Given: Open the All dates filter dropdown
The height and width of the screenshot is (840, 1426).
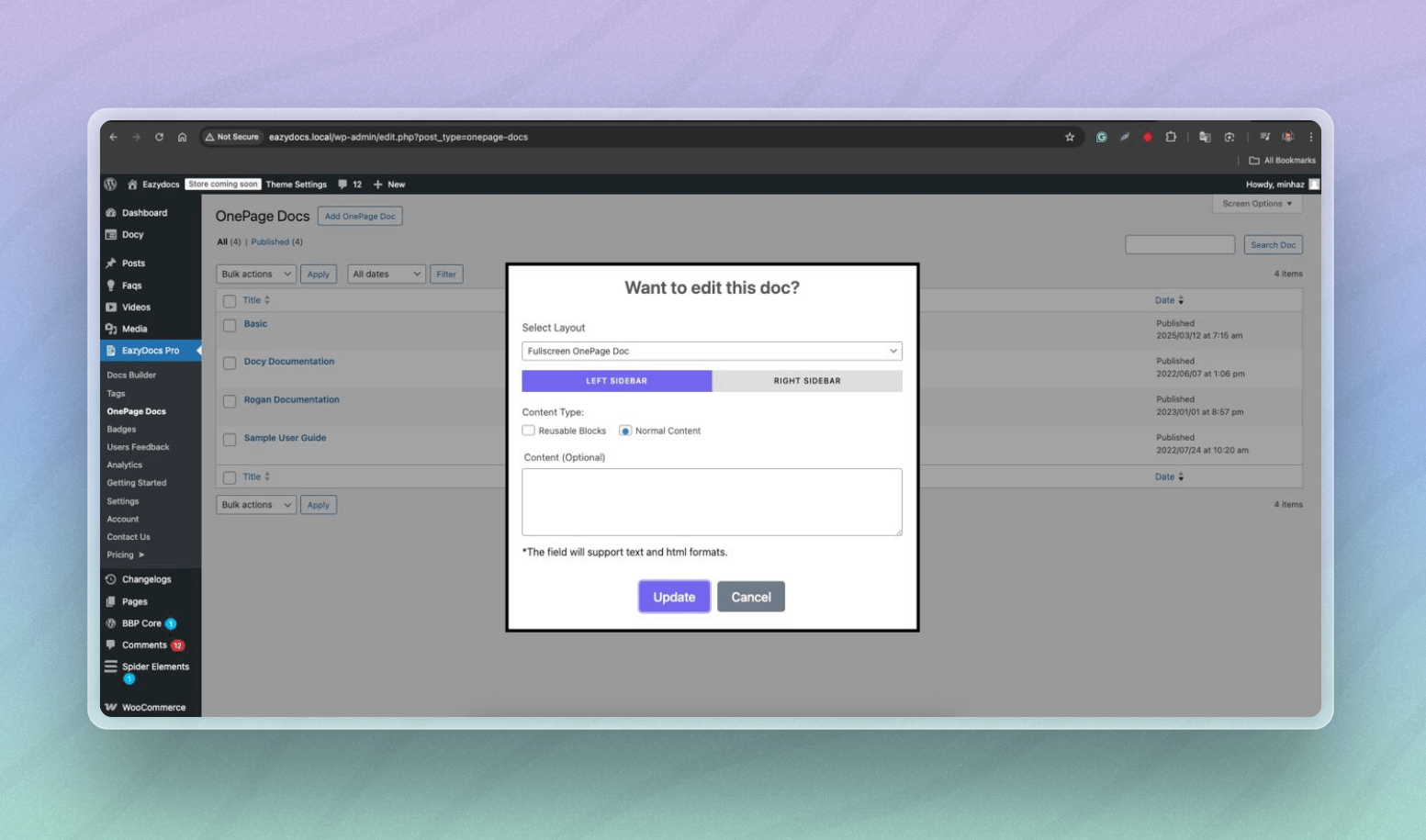Looking at the screenshot, I should 386,274.
